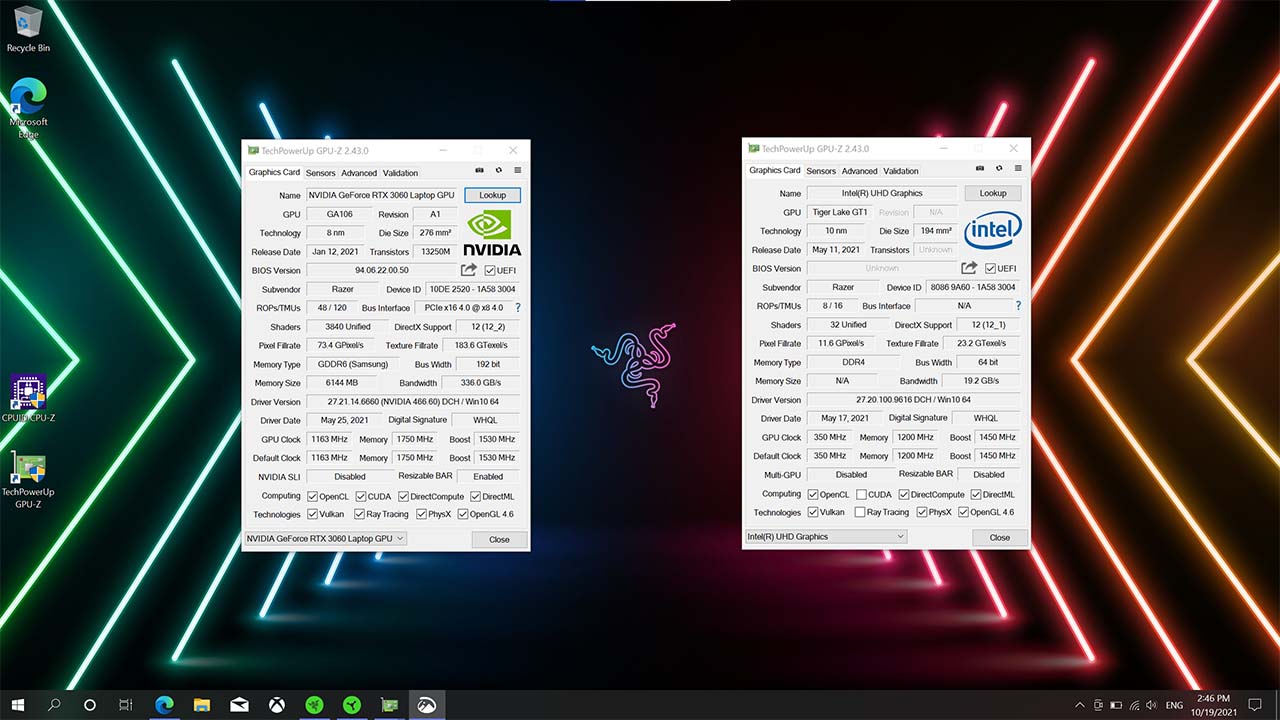The image size is (1280, 720).
Task: Click screenshot camera icon in NVIDIA GPU-Z window
Action: [479, 171]
